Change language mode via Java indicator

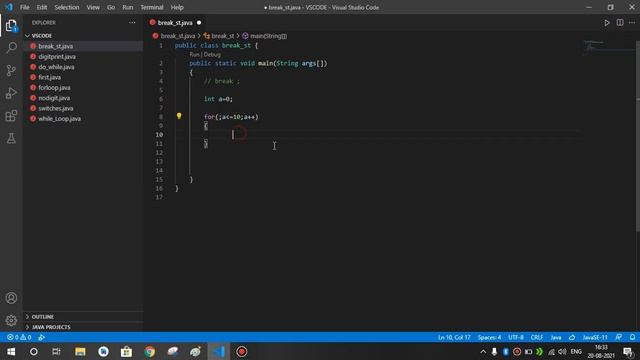point(556,338)
